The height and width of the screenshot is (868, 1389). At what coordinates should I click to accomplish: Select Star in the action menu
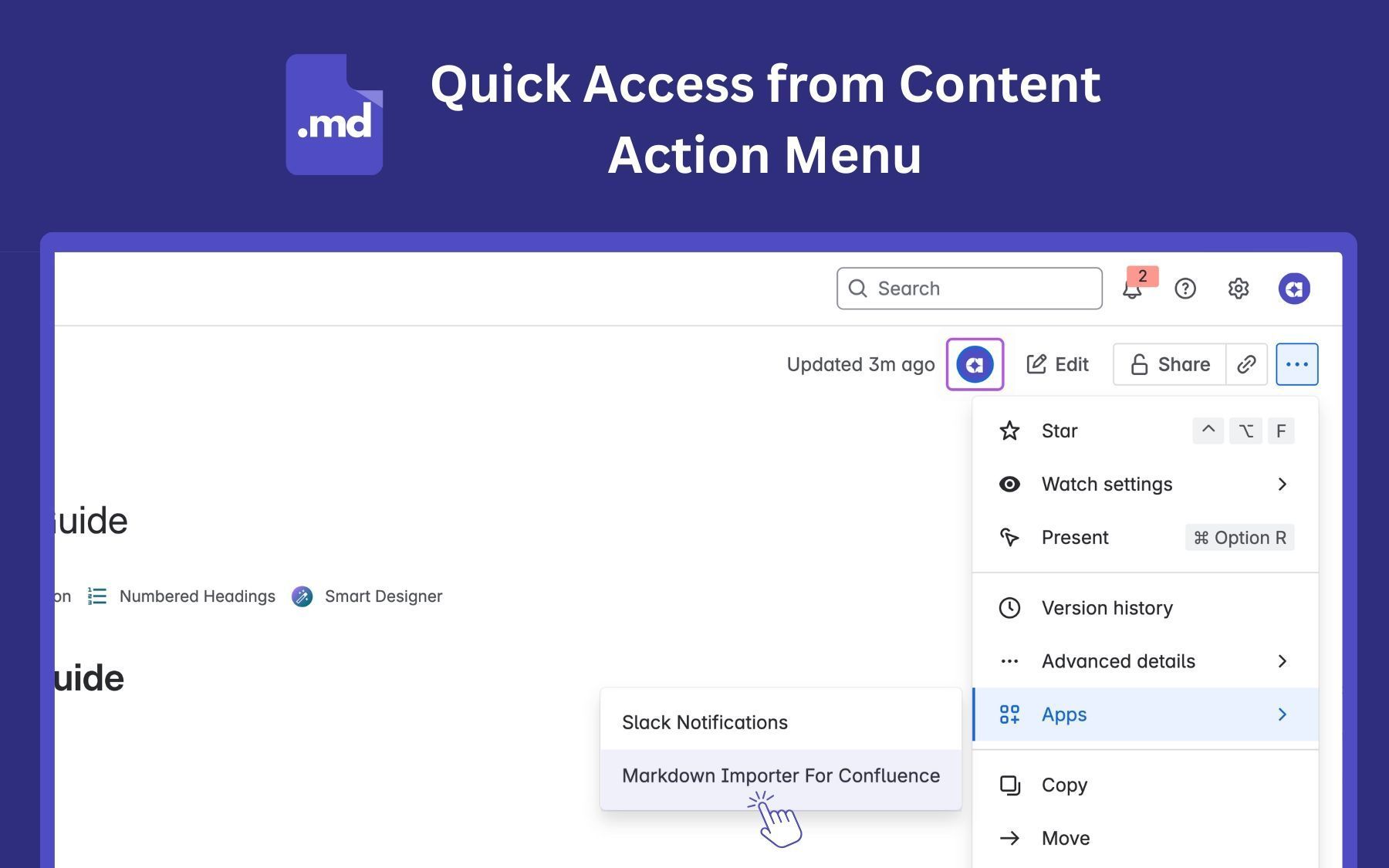(x=1145, y=431)
